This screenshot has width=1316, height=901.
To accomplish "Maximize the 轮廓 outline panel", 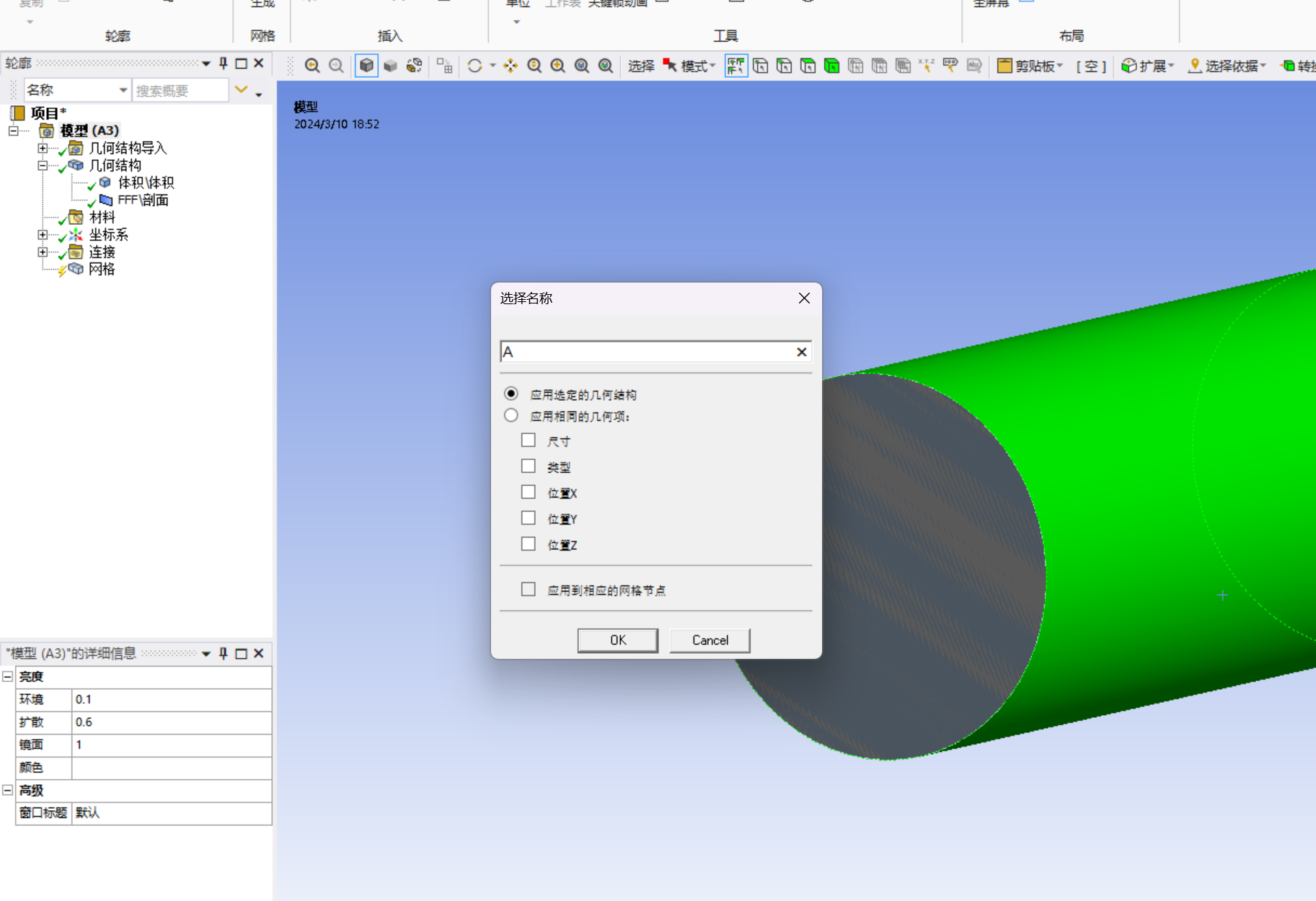I will [242, 63].
